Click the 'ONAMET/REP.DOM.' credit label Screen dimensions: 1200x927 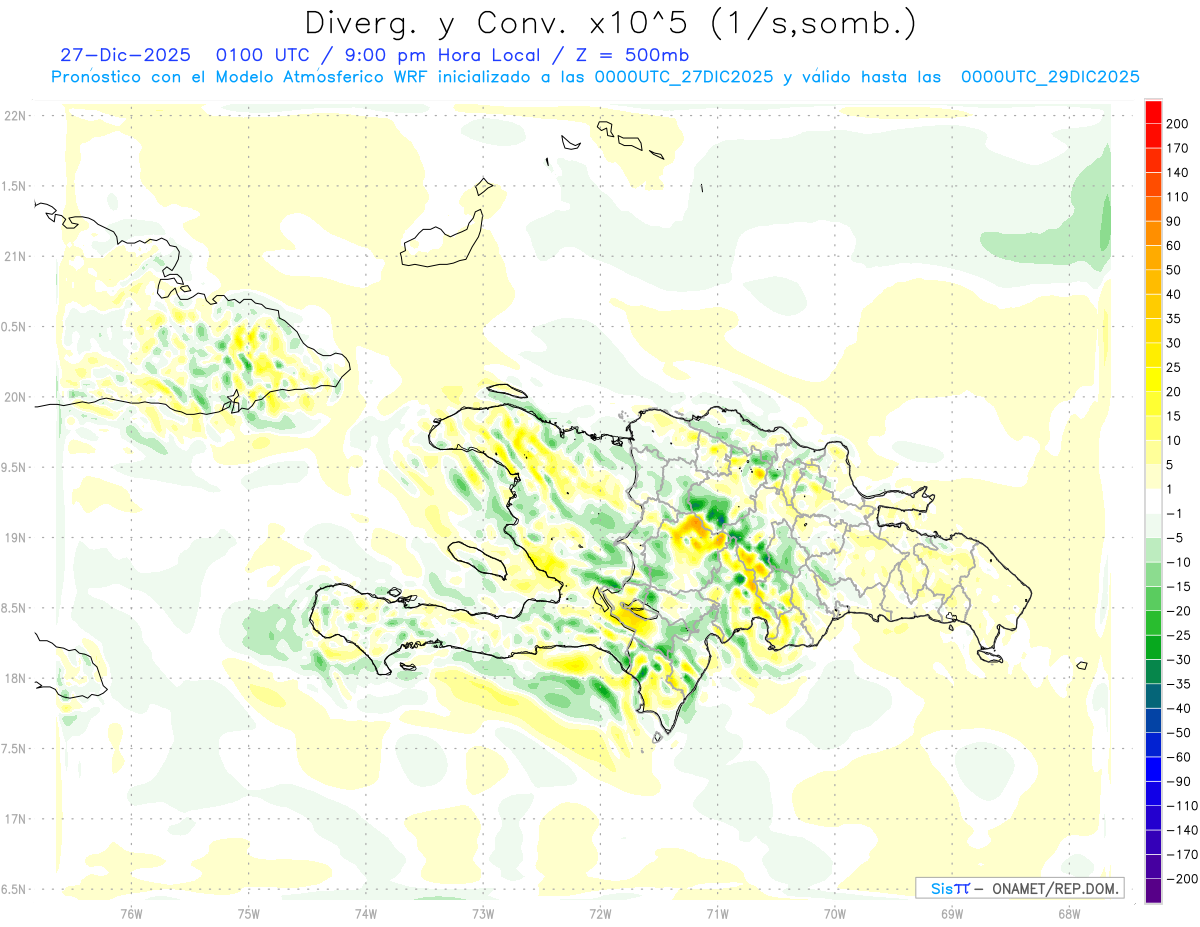pyautogui.click(x=1055, y=889)
